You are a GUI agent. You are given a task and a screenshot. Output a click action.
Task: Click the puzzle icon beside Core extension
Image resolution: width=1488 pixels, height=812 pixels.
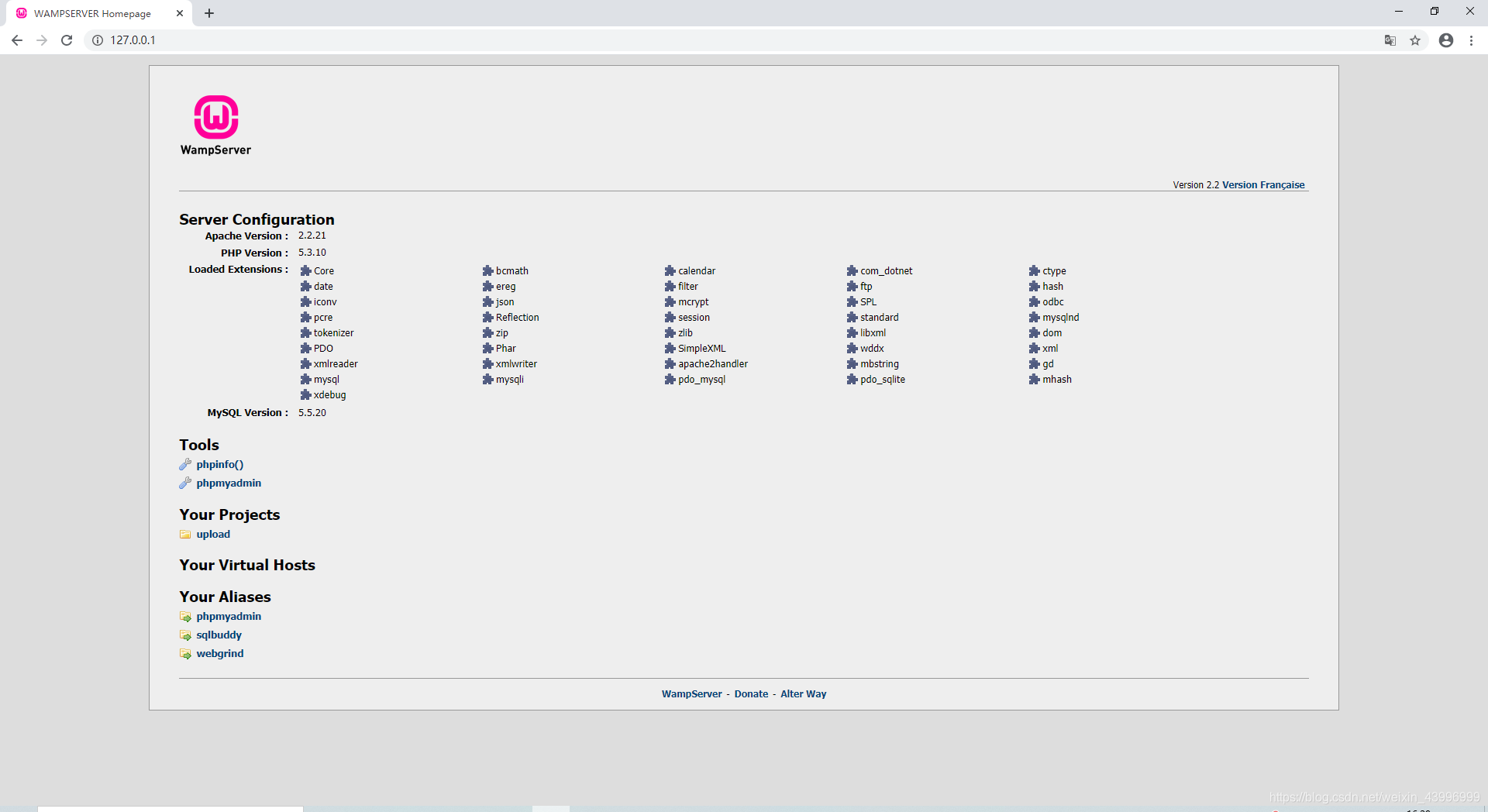point(305,270)
